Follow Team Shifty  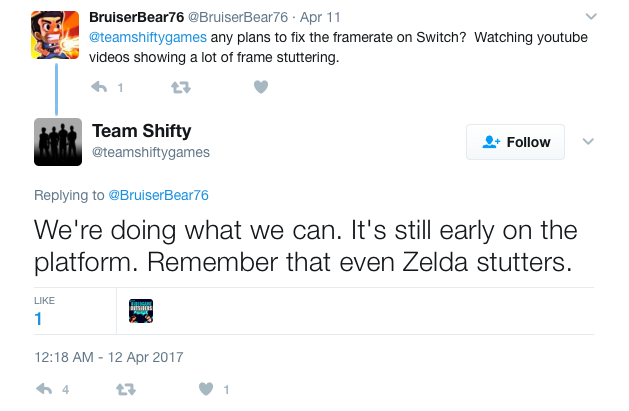coord(515,142)
